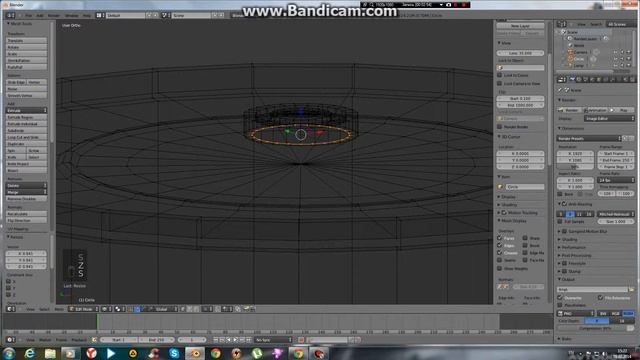Open the pivot point selector icon

point(119,309)
